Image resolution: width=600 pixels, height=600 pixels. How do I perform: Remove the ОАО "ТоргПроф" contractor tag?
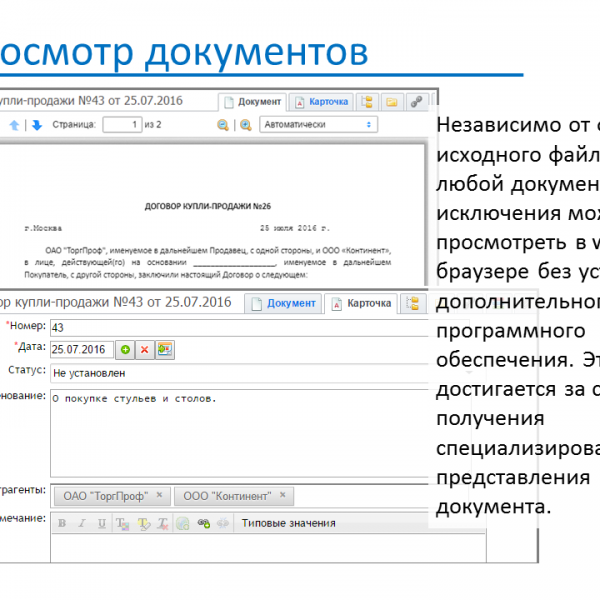158,495
